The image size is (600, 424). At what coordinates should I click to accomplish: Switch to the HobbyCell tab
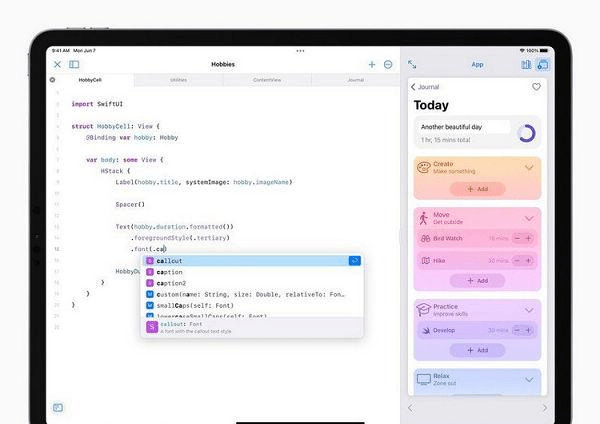[x=90, y=80]
